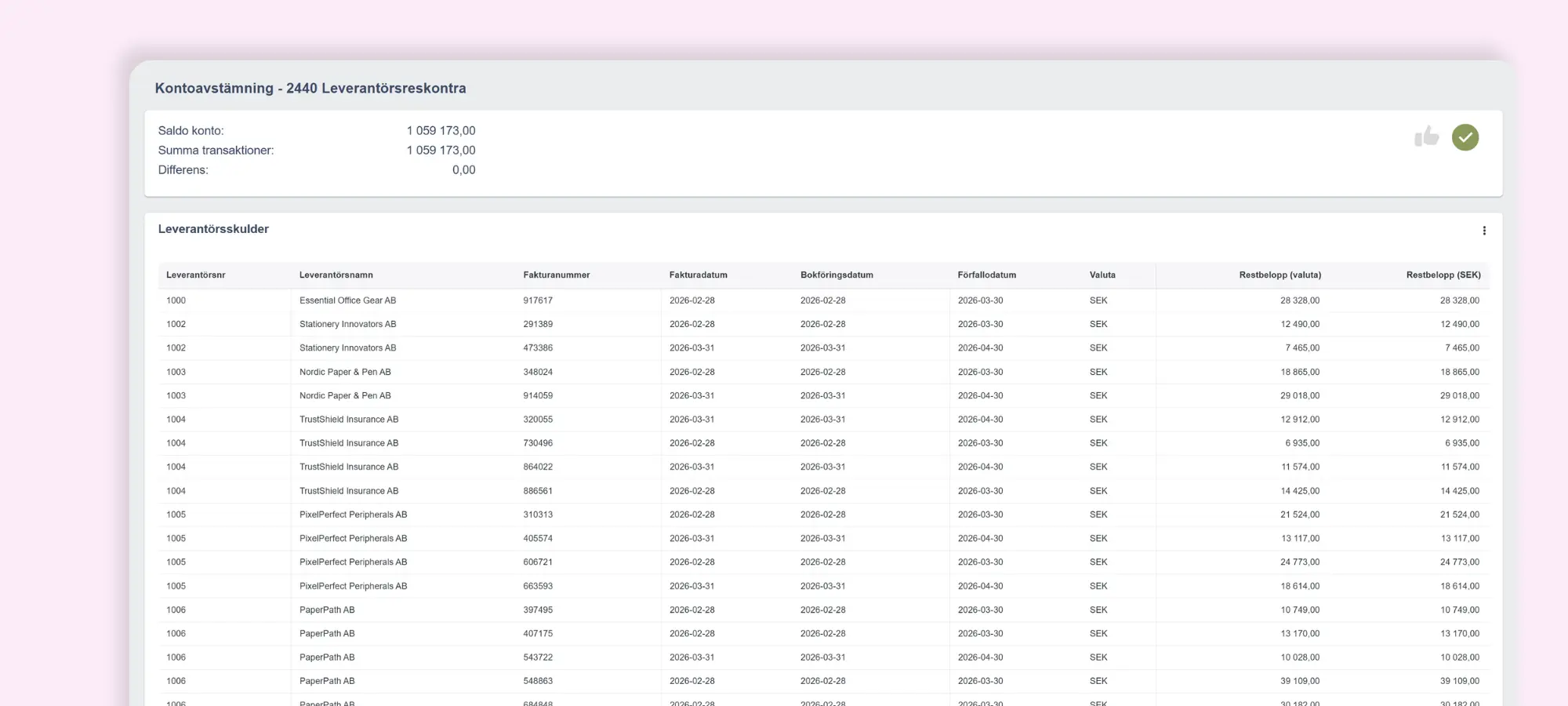The image size is (1568, 706).
Task: Click invoice number 397495
Action: point(538,610)
